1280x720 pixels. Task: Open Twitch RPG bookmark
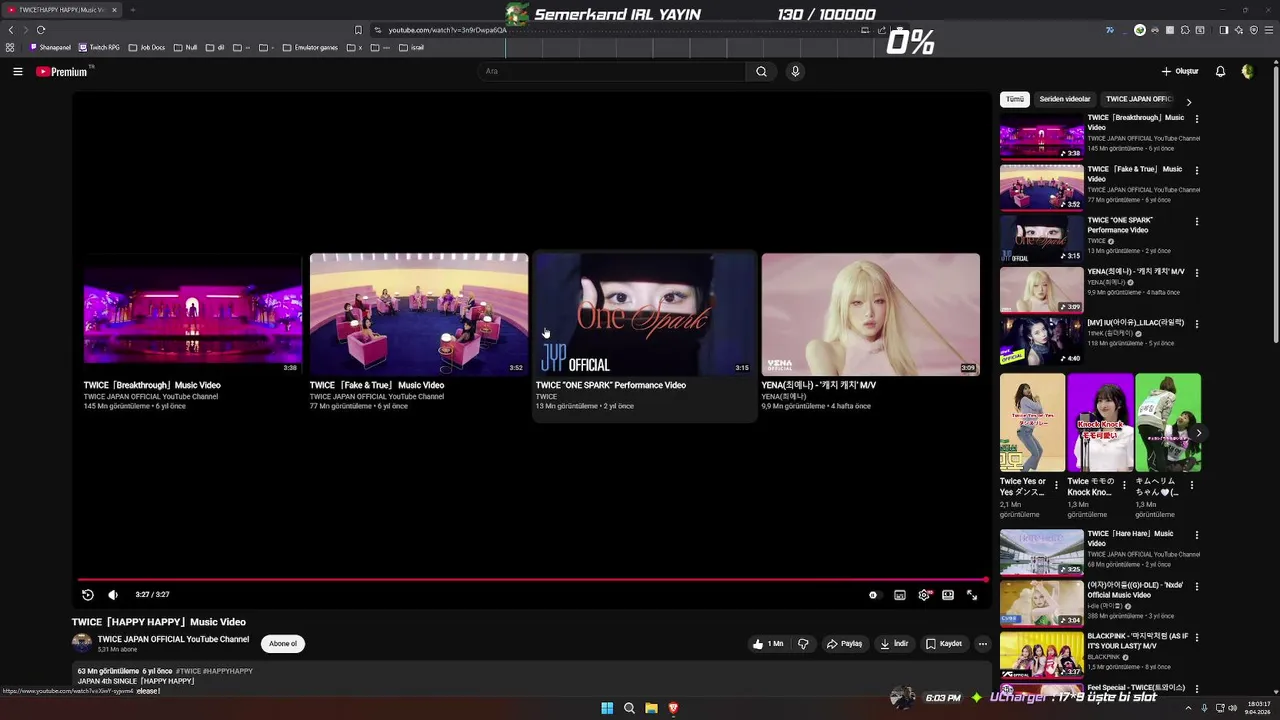click(99, 47)
